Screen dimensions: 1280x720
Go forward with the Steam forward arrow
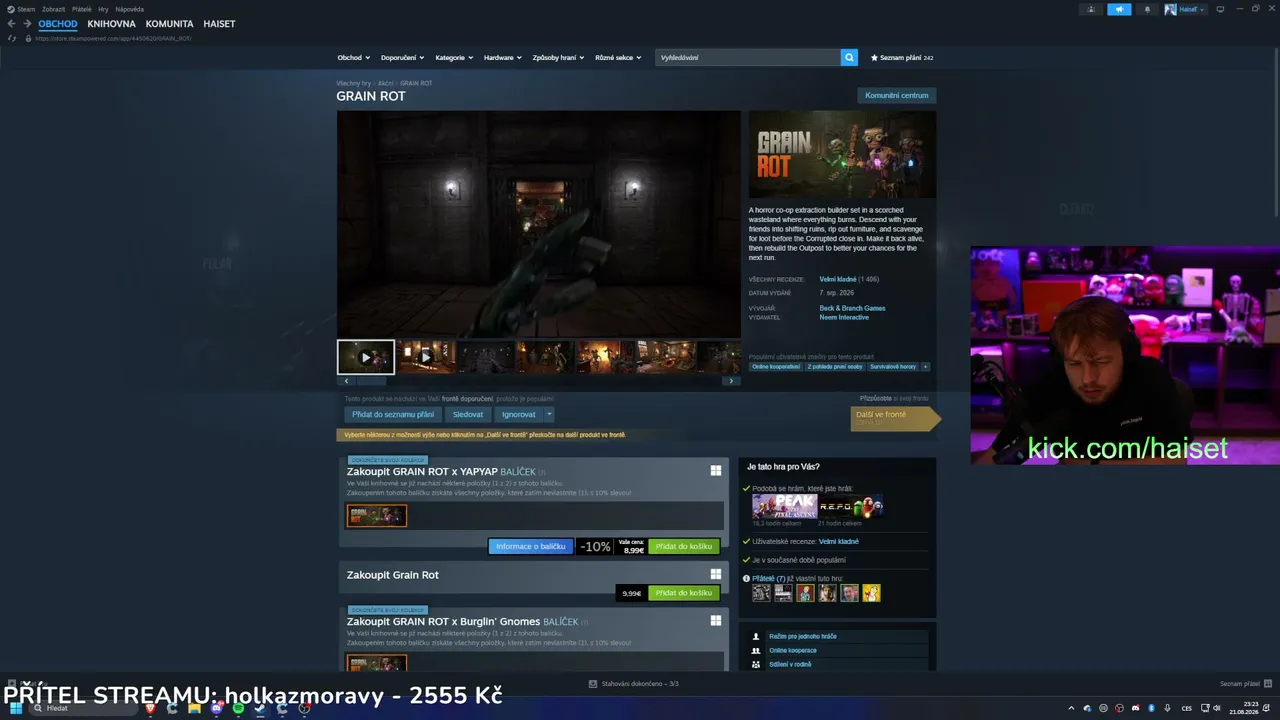27,24
